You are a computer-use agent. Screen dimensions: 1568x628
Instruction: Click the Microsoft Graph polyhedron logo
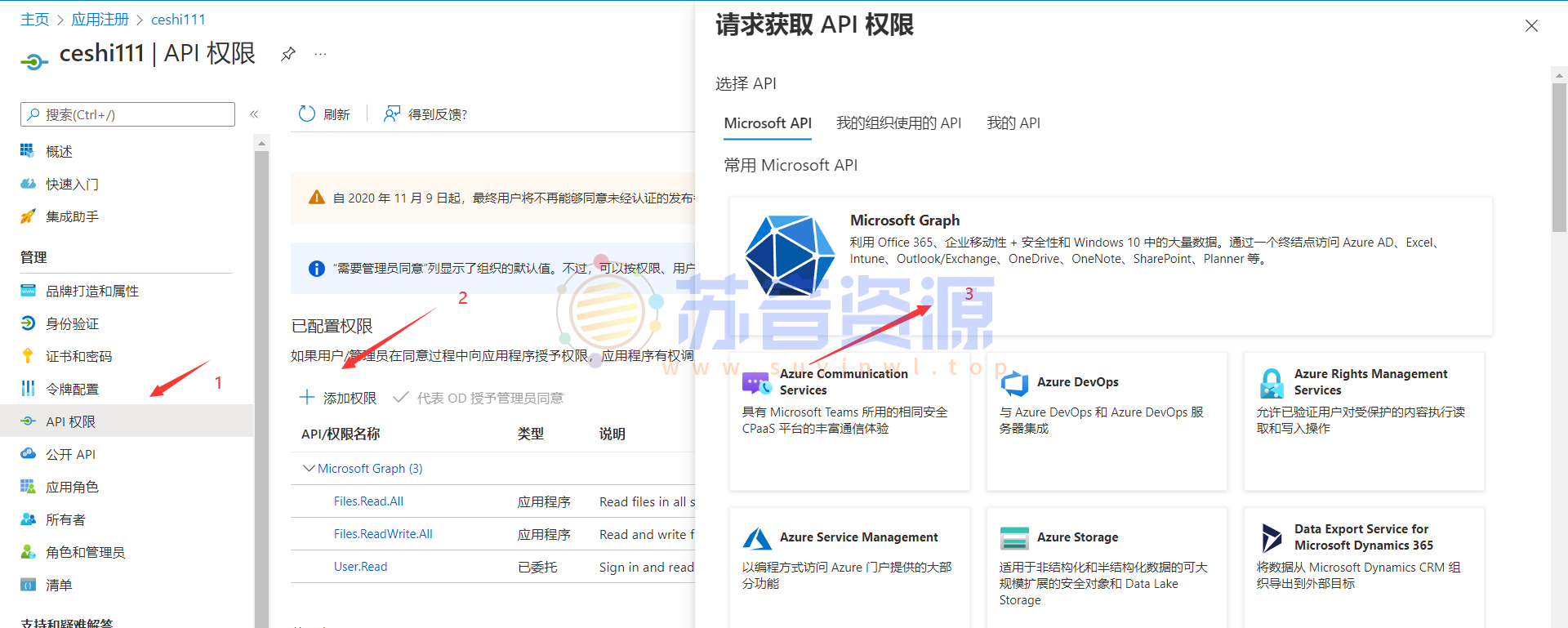(x=790, y=256)
